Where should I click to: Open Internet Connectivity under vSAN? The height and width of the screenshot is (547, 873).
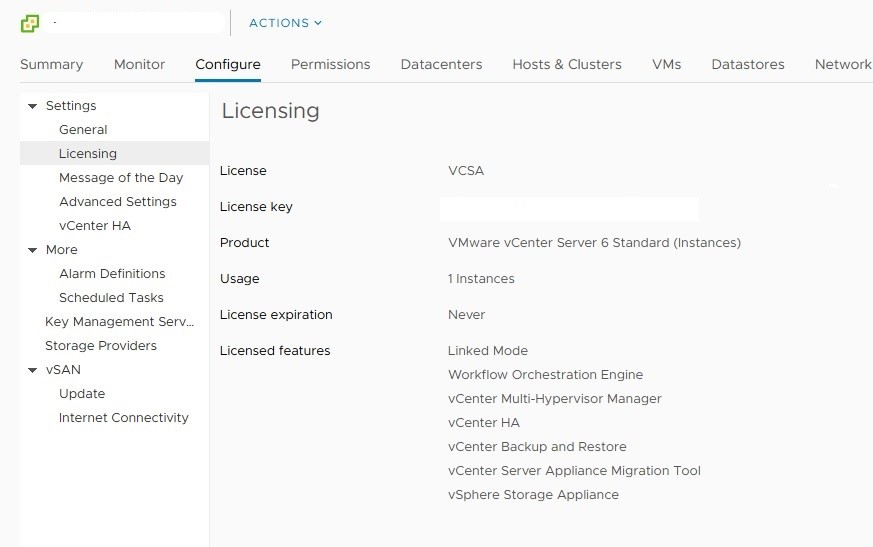(124, 417)
